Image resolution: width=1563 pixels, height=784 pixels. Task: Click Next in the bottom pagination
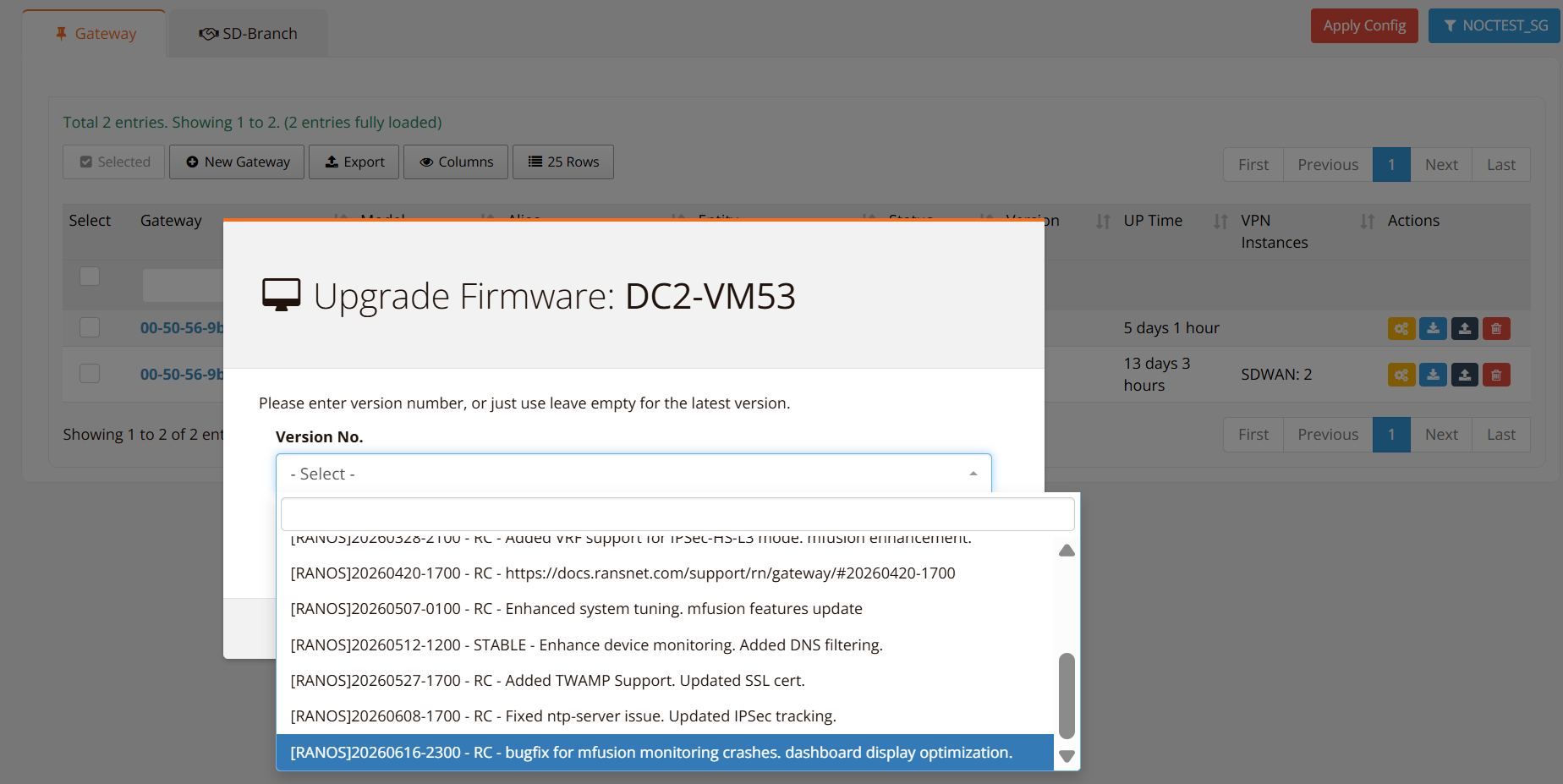[1441, 435]
